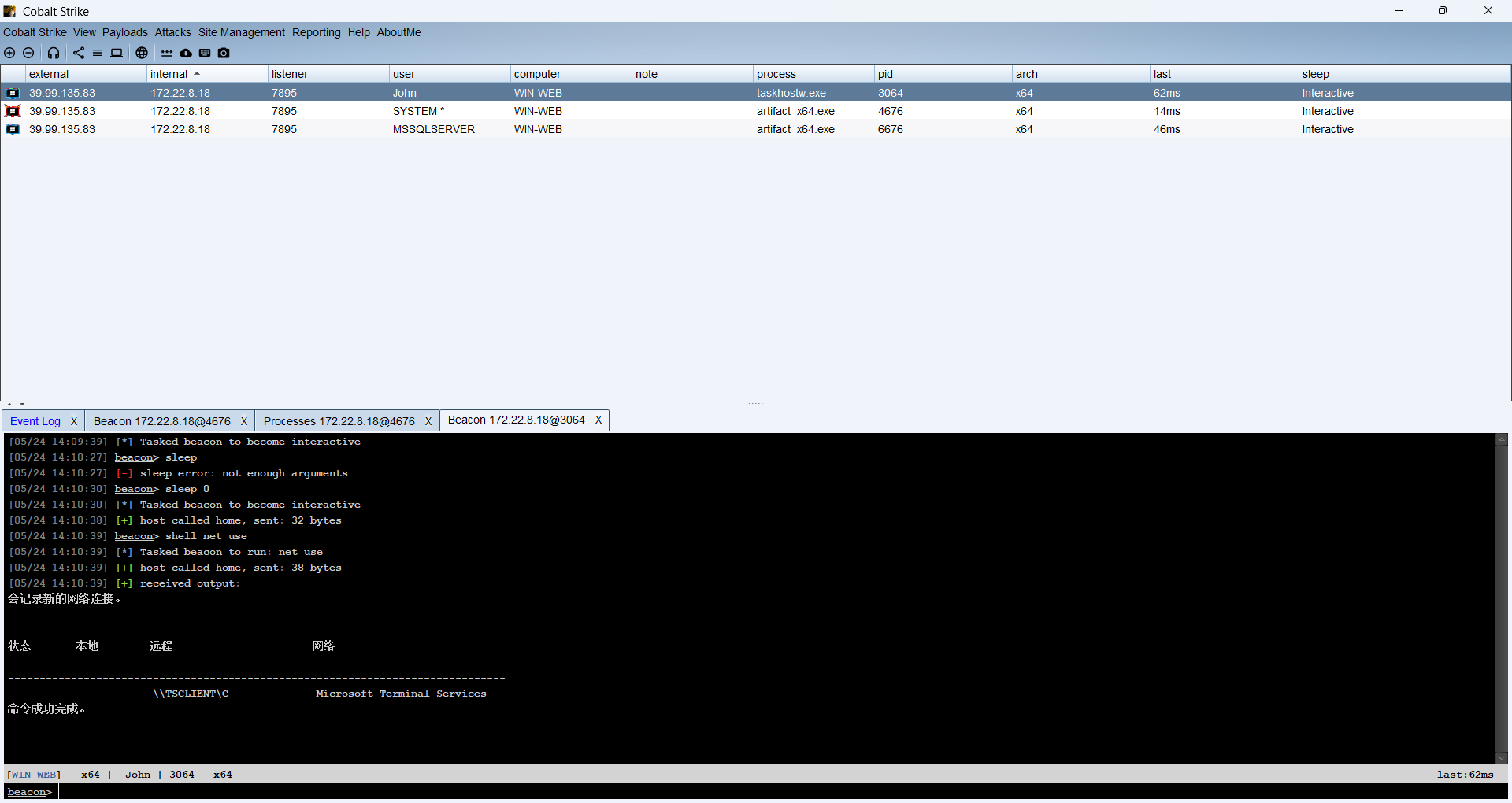Open the Cobalt Strike menu
This screenshot has width=1512, height=803.
35,32
